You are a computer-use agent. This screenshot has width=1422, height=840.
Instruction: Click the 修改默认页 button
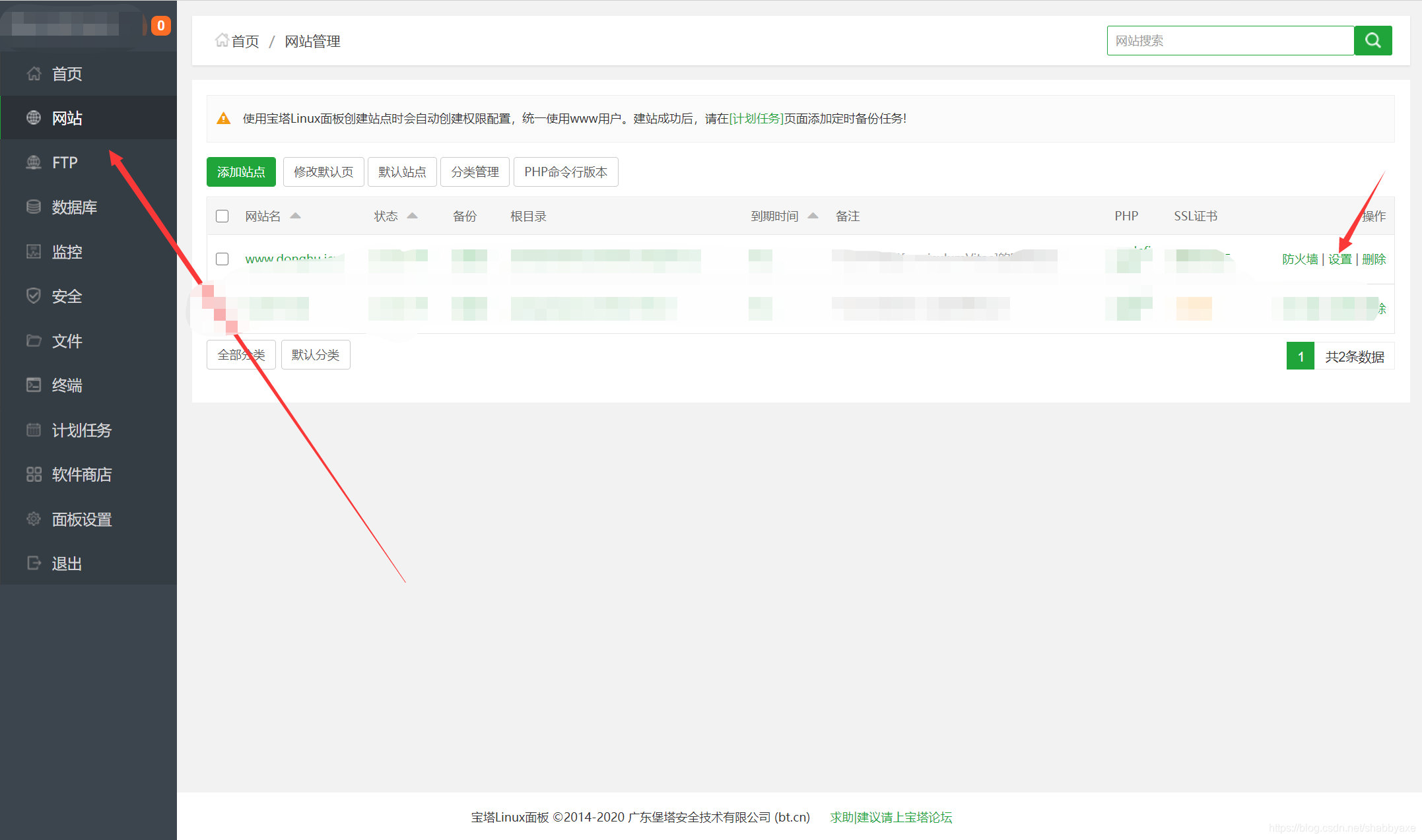click(323, 172)
